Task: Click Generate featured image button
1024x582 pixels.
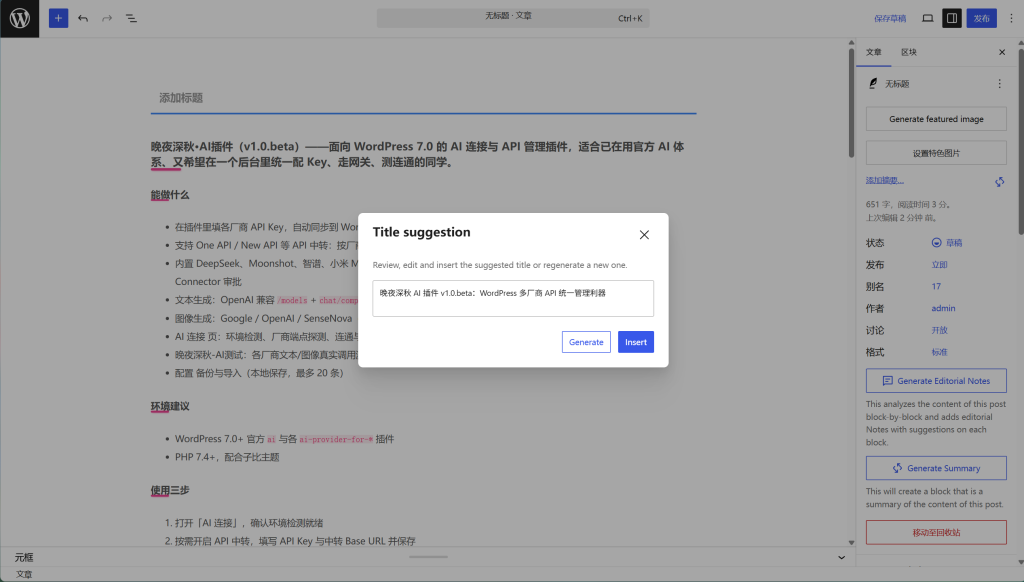Action: 936,119
